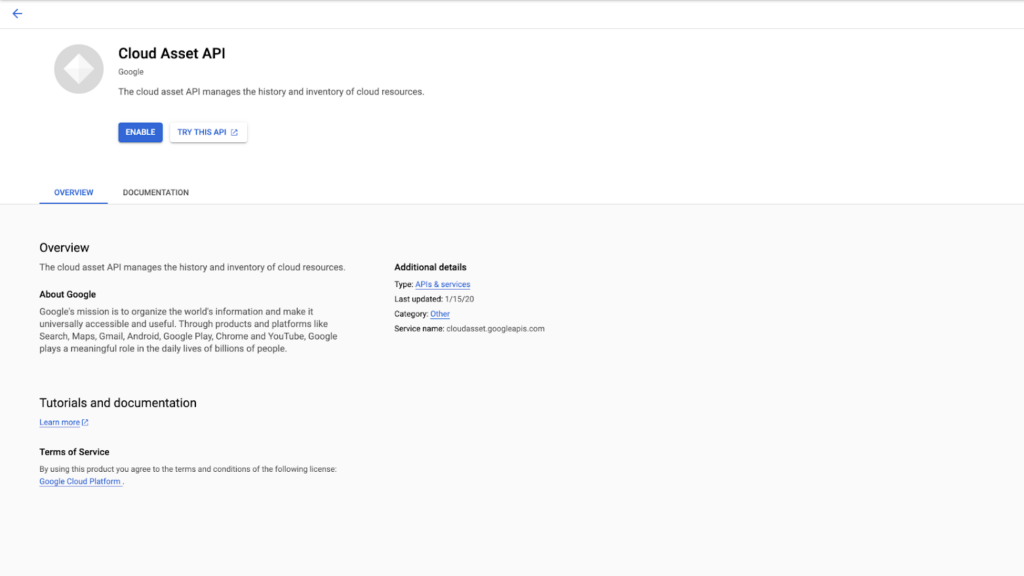Click the service name cloudasset.googleapis.com
This screenshot has width=1024, height=576.
[495, 328]
